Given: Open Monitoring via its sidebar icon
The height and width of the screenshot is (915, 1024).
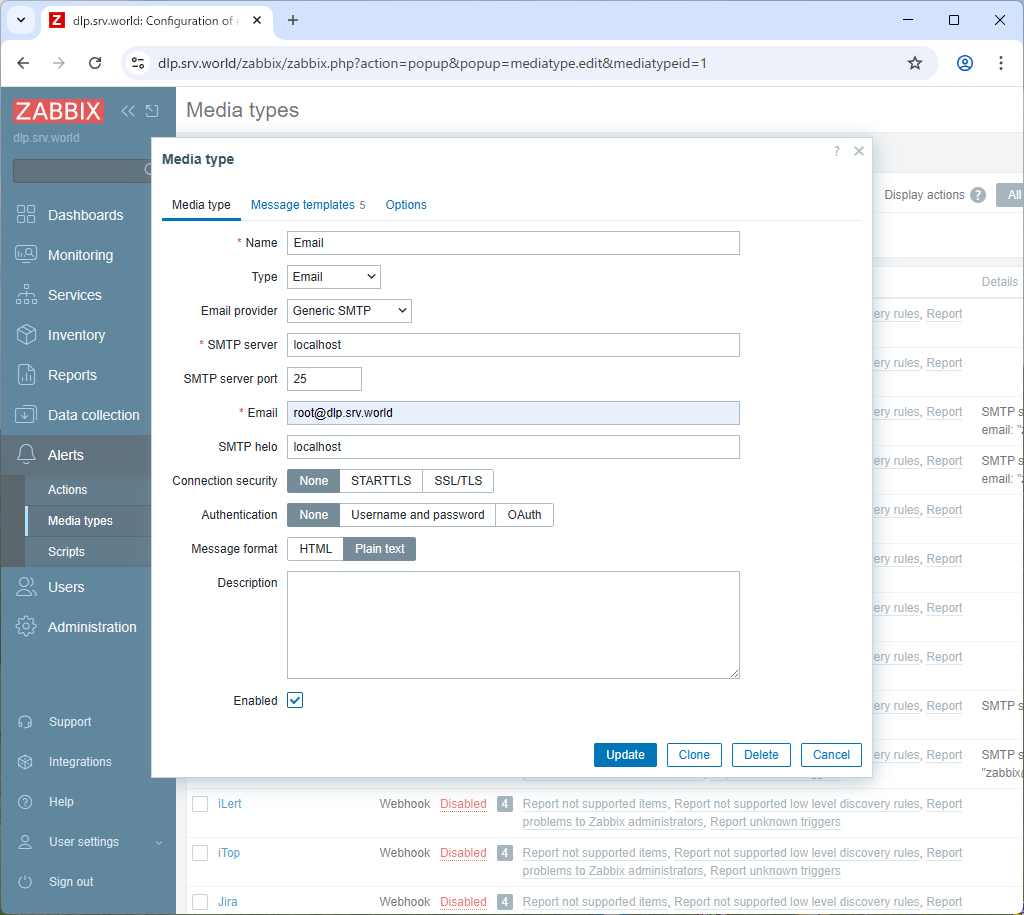Looking at the screenshot, I should pyautogui.click(x=26, y=255).
